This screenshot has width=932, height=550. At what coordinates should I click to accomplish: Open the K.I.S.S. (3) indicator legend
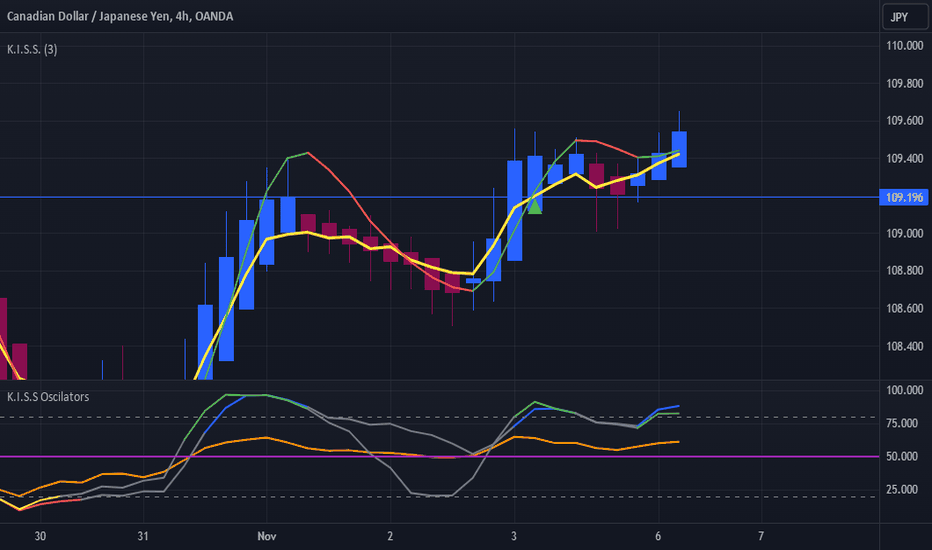[x=32, y=49]
